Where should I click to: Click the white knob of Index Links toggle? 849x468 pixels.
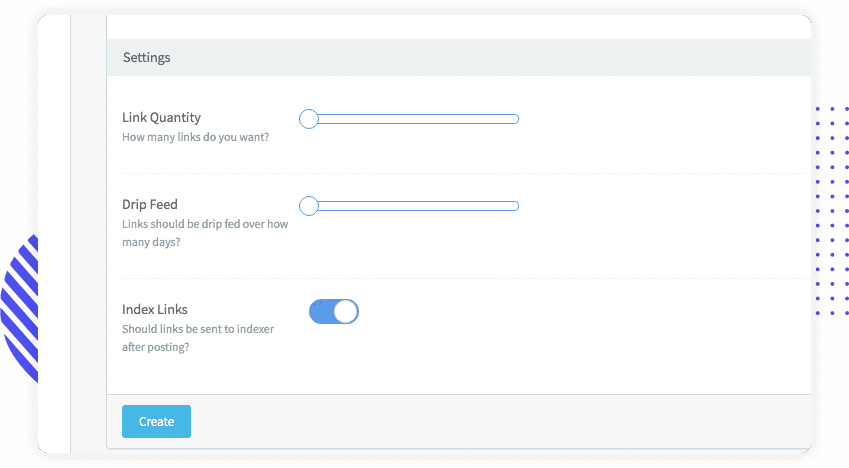[x=345, y=312]
